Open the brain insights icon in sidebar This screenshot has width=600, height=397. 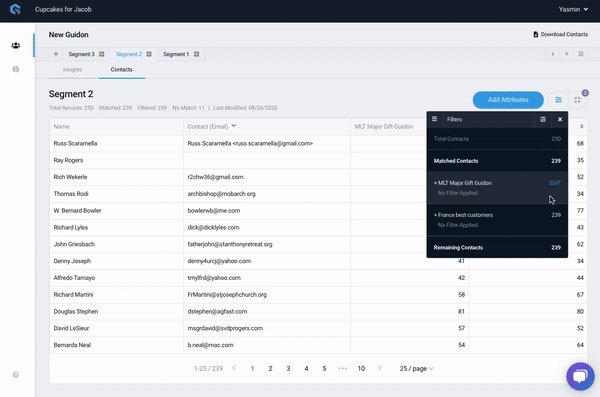(x=16, y=69)
